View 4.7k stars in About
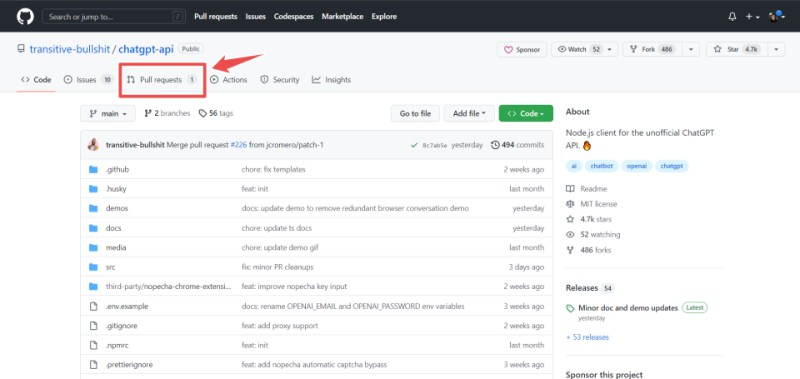The image size is (800, 379). [589, 219]
